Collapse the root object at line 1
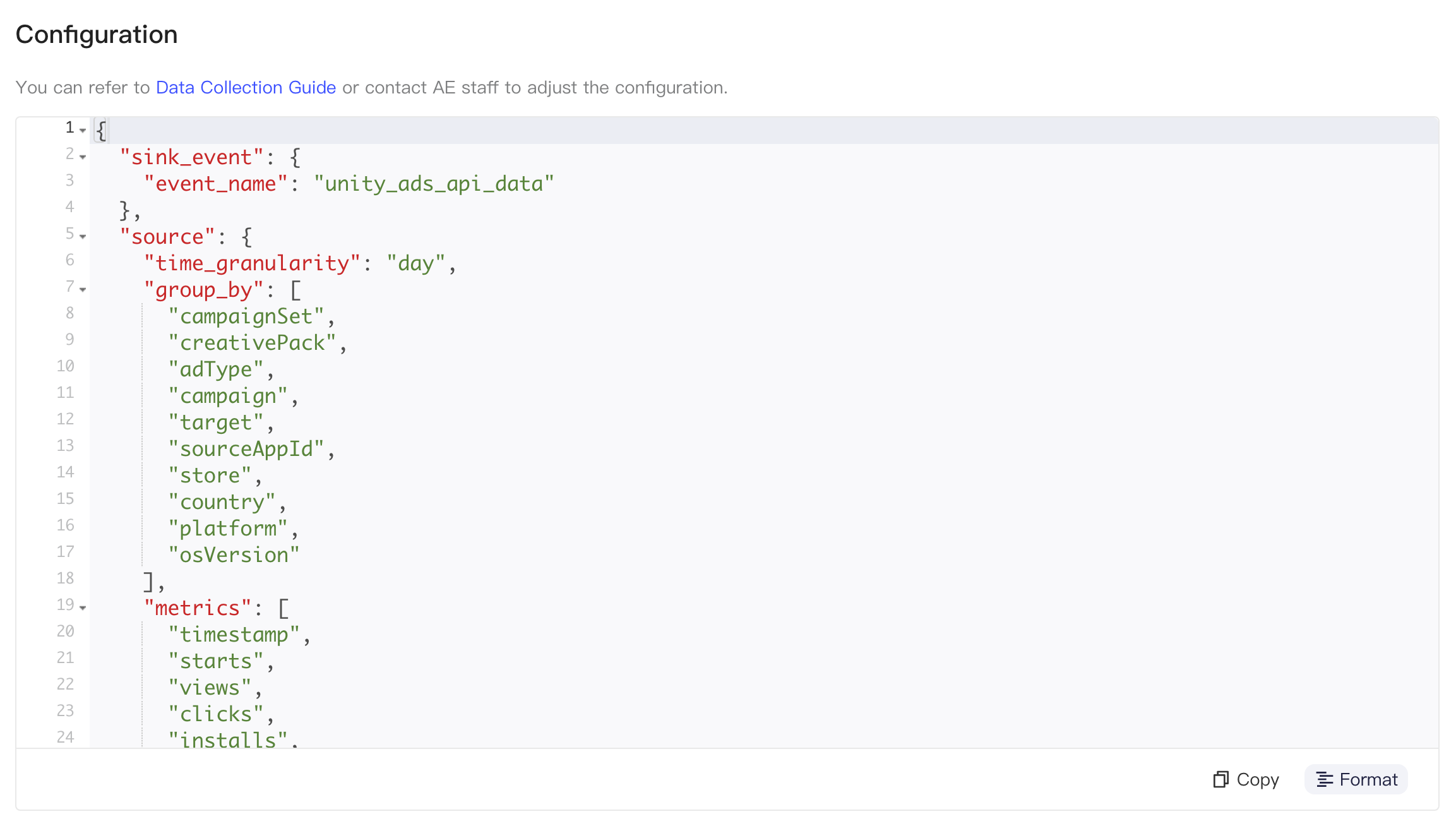Image resolution: width=1456 pixels, height=826 pixels. 83,131
